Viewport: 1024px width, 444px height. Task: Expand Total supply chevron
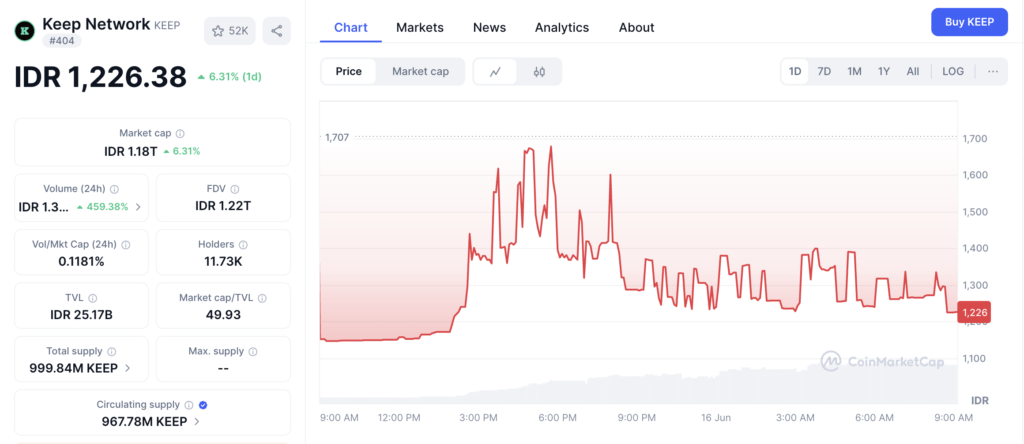point(127,368)
